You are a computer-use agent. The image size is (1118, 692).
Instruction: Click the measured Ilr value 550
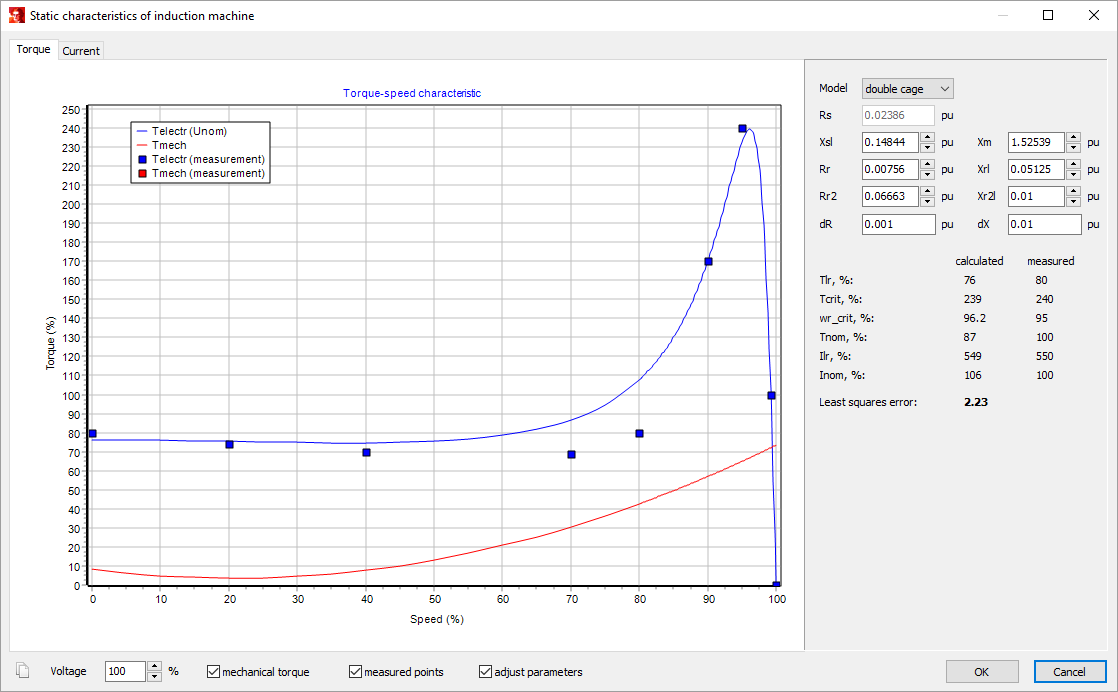1045,356
